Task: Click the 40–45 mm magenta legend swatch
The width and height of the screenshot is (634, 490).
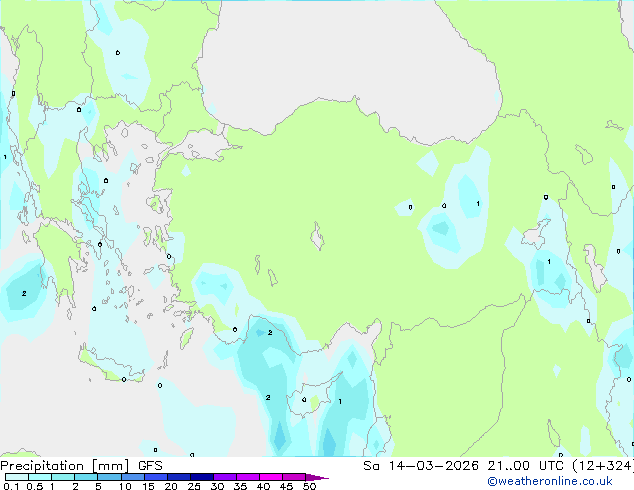Action: pos(271,477)
